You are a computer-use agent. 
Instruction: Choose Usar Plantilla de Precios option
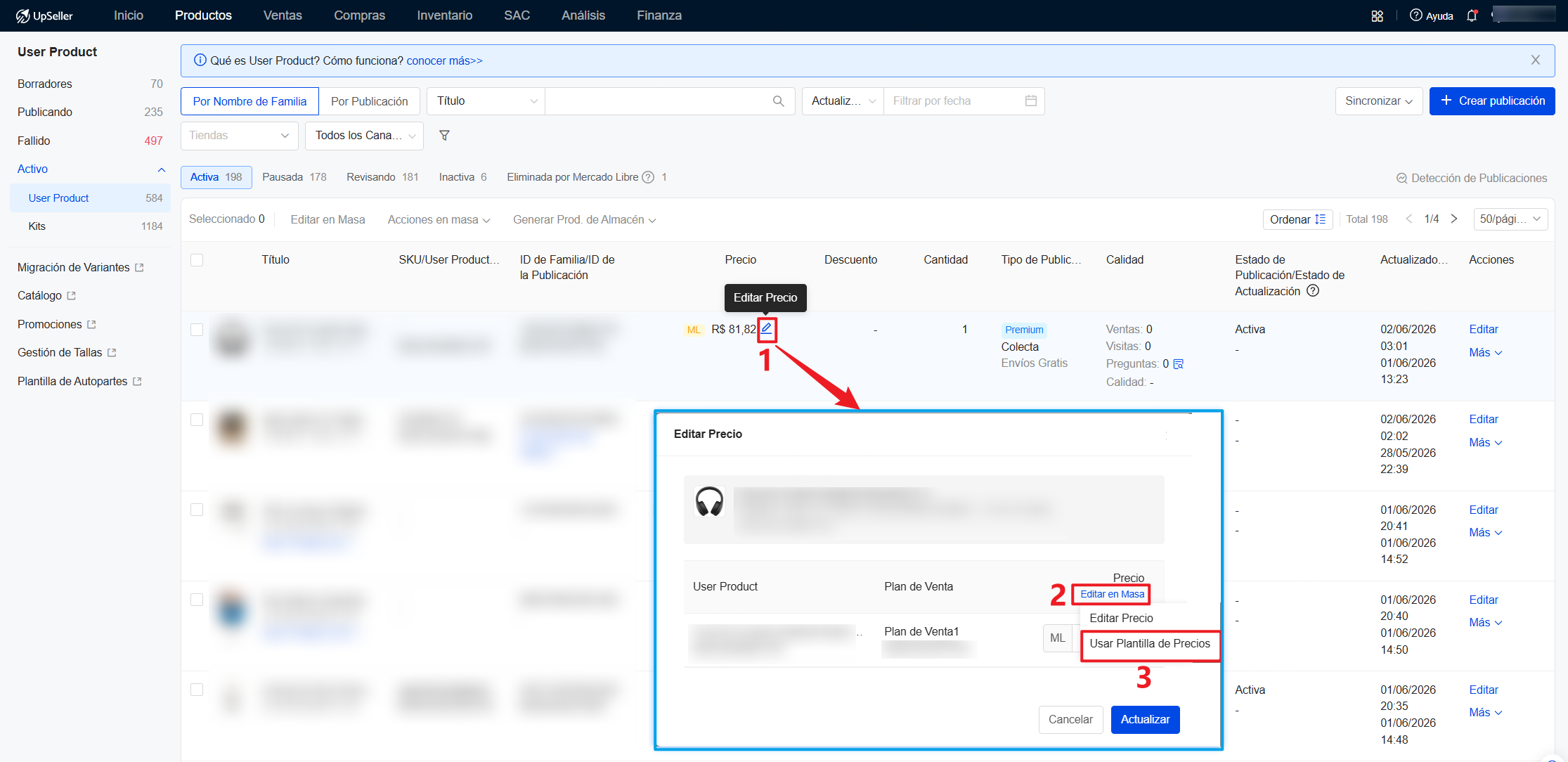[1150, 644]
